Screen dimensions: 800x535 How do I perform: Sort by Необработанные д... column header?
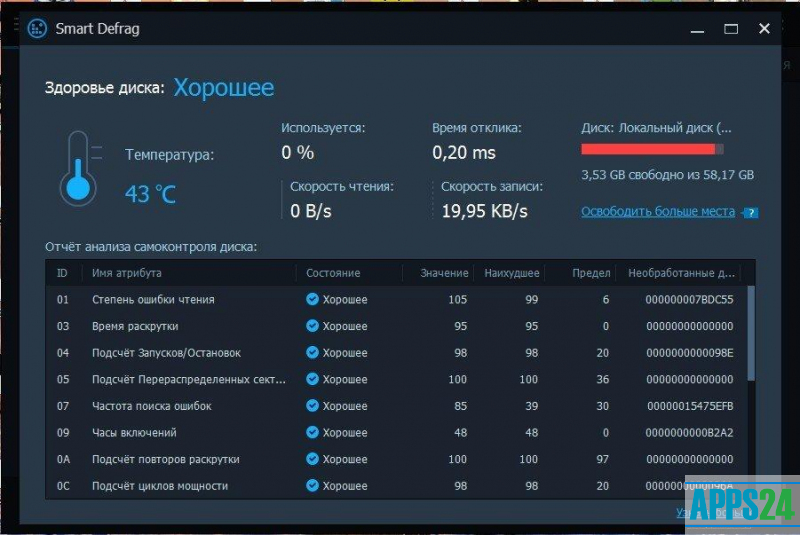click(681, 273)
